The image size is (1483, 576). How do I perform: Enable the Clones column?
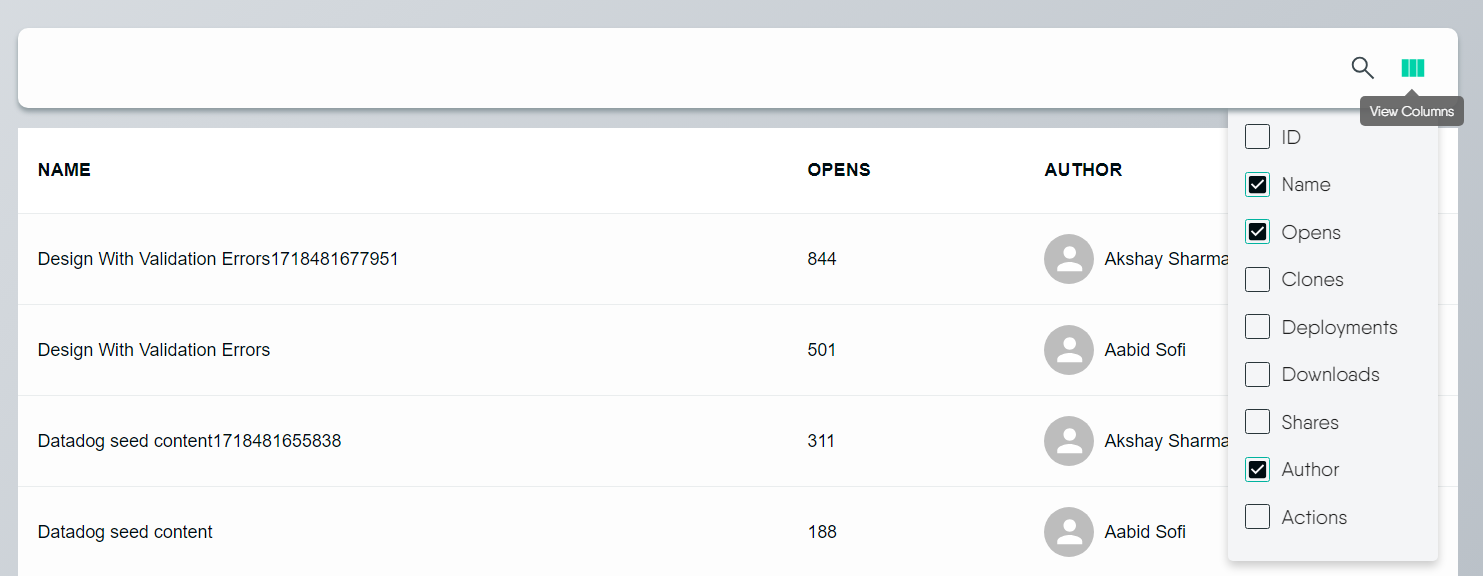[x=1257, y=279]
